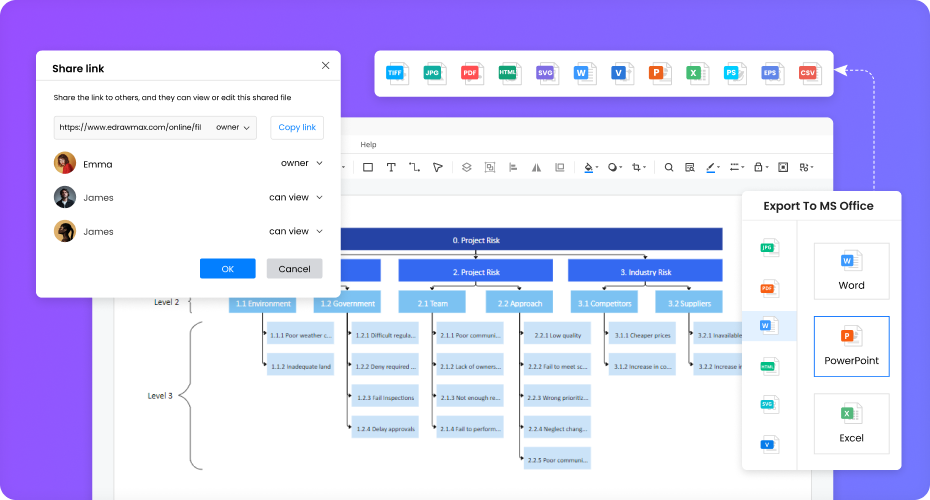The image size is (930, 500).
Task: Pick the Connector tool
Action: click(414, 167)
